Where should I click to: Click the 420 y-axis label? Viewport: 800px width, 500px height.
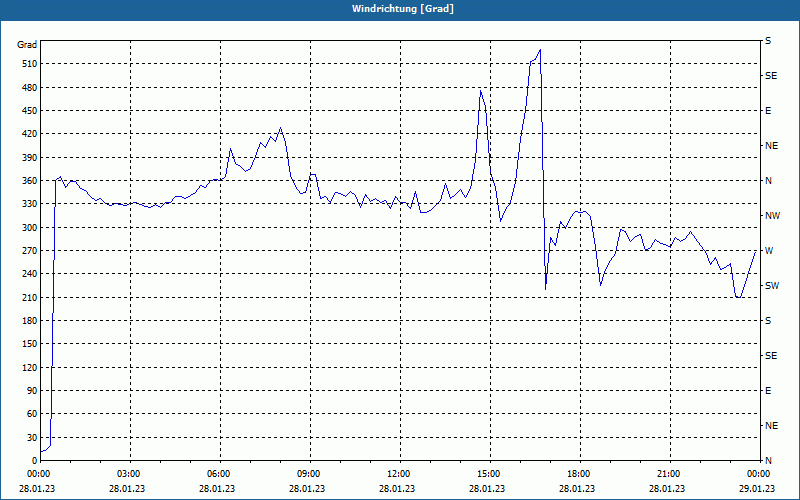click(x=30, y=134)
